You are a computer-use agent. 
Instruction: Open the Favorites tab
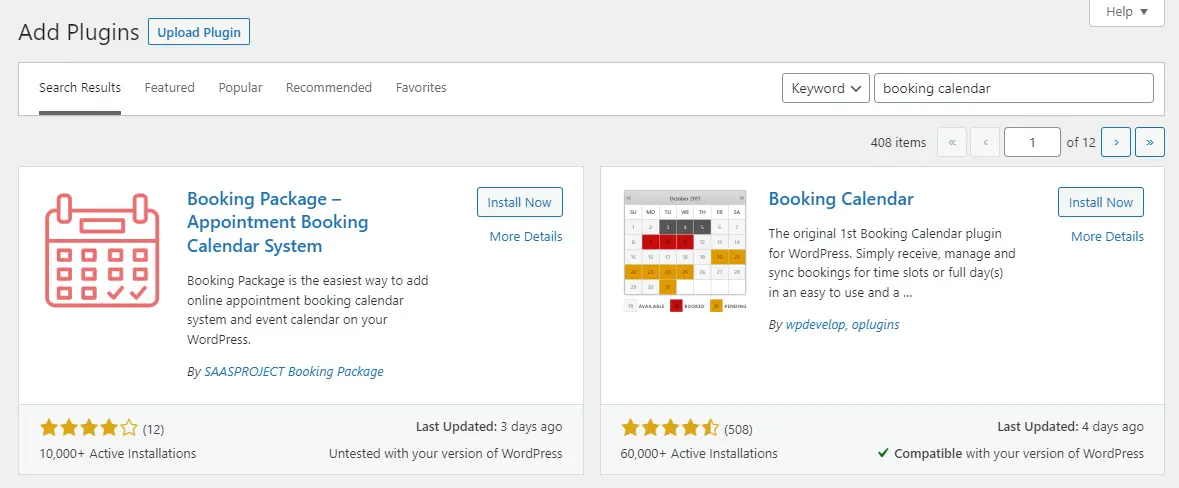421,88
